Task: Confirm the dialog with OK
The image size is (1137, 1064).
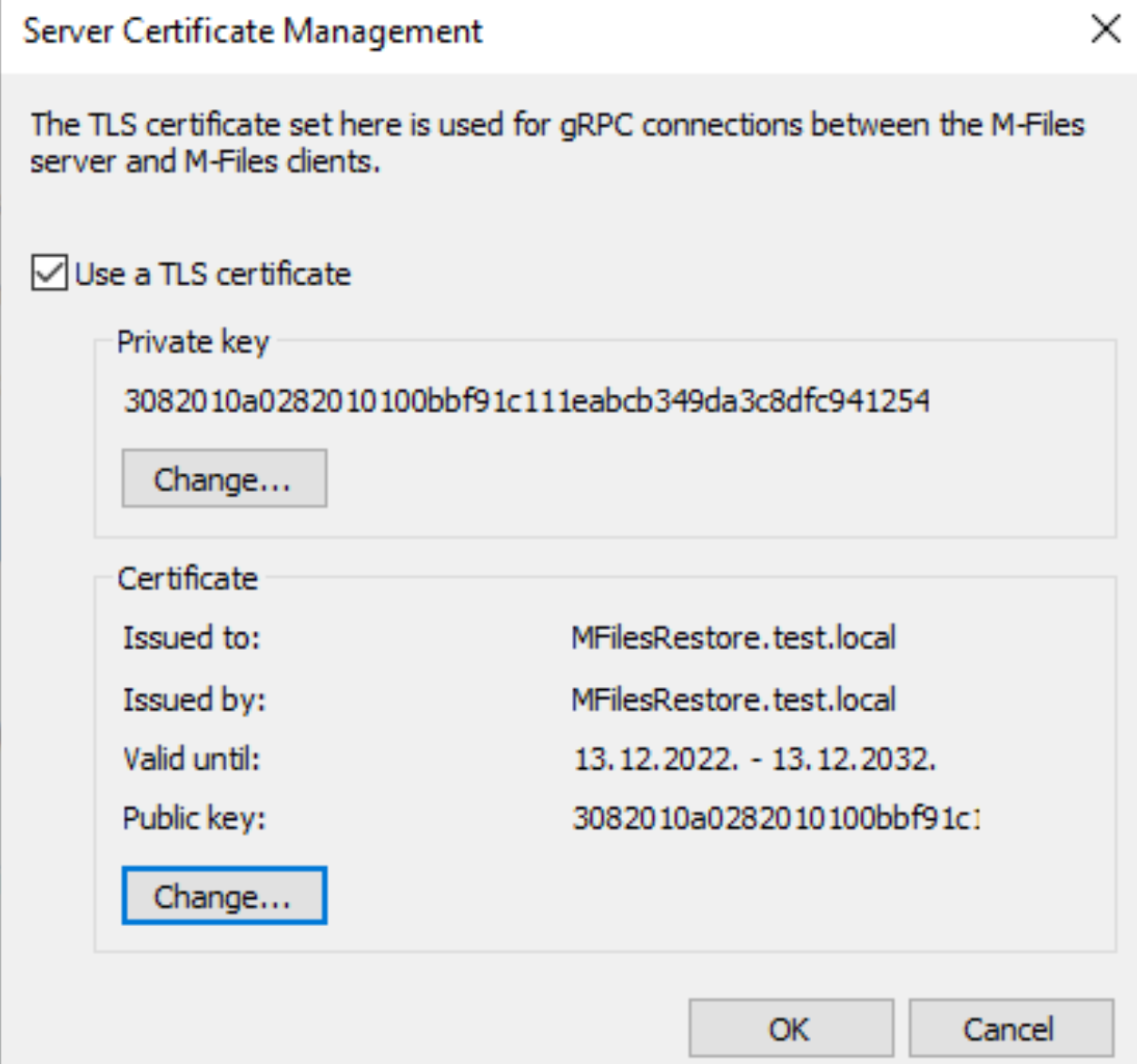Action: coord(791,1029)
